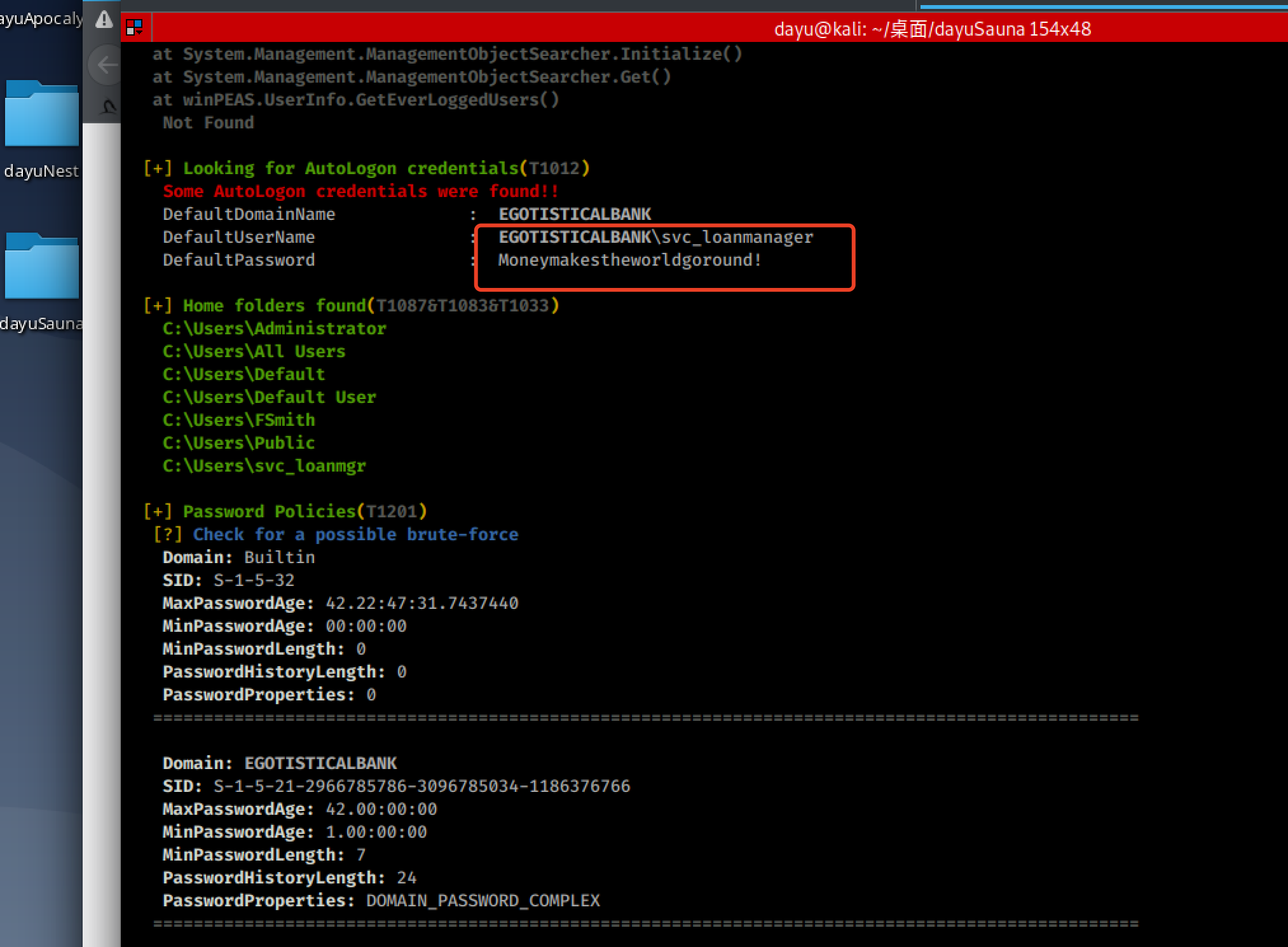Select the Moneymakestheworldgoround! password
The image size is (1288, 947).
point(629,260)
